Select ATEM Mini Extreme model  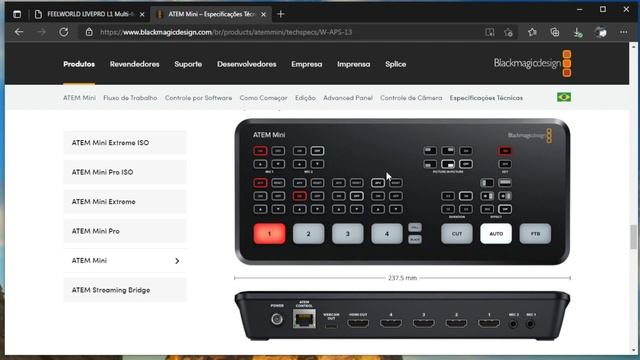click(124, 202)
